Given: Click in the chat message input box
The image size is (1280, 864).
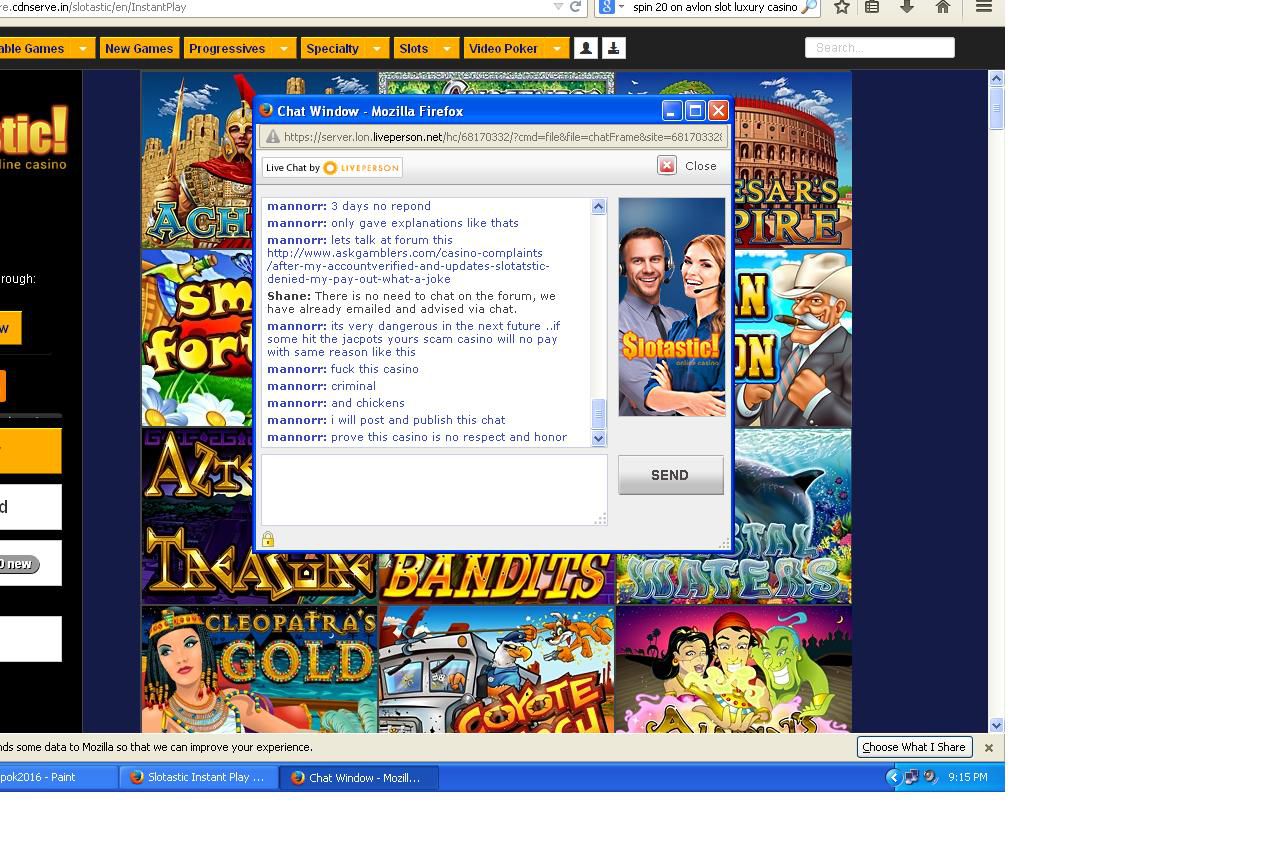Looking at the screenshot, I should [434, 489].
